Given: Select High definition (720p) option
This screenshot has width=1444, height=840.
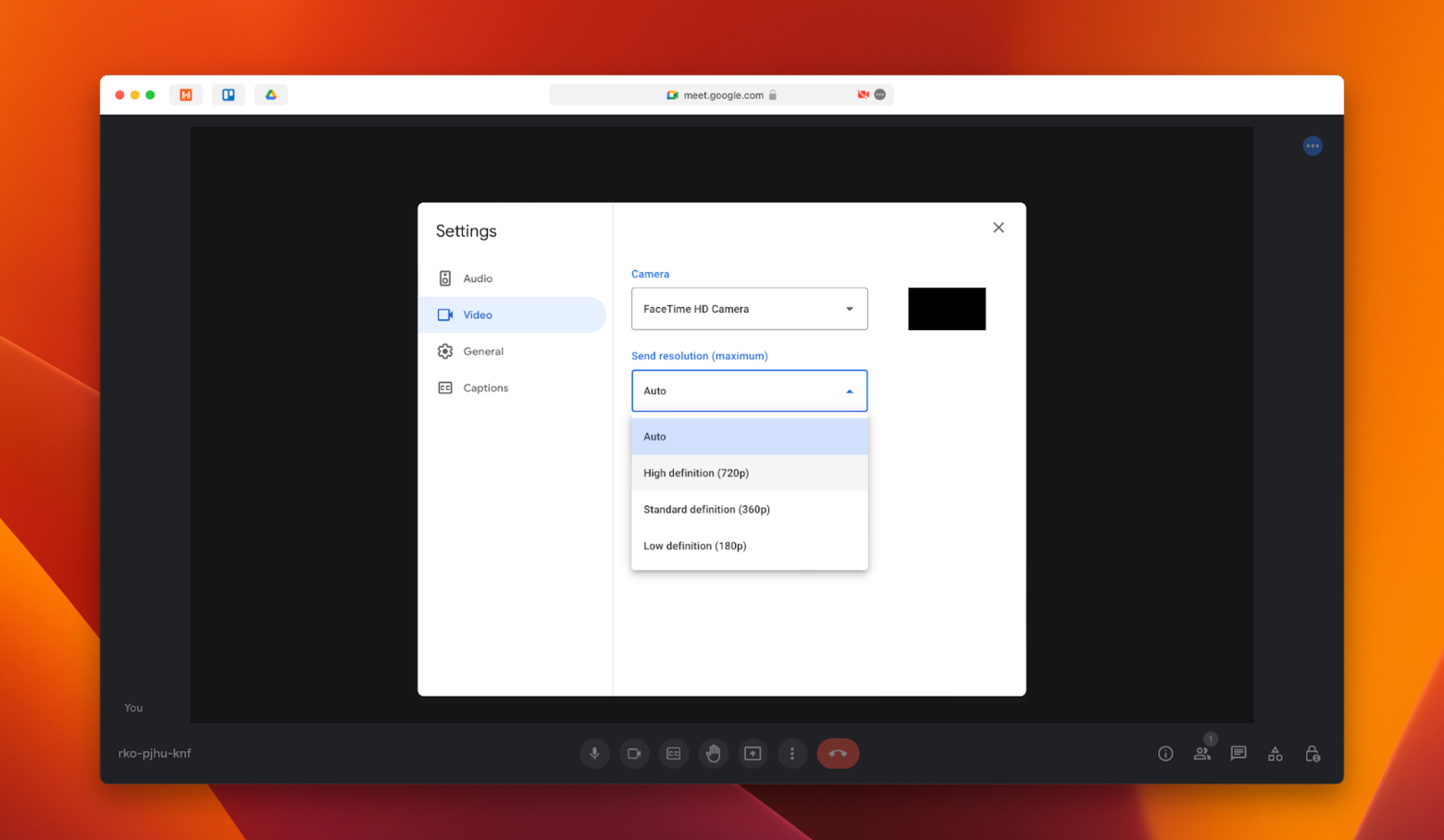Looking at the screenshot, I should coord(696,473).
